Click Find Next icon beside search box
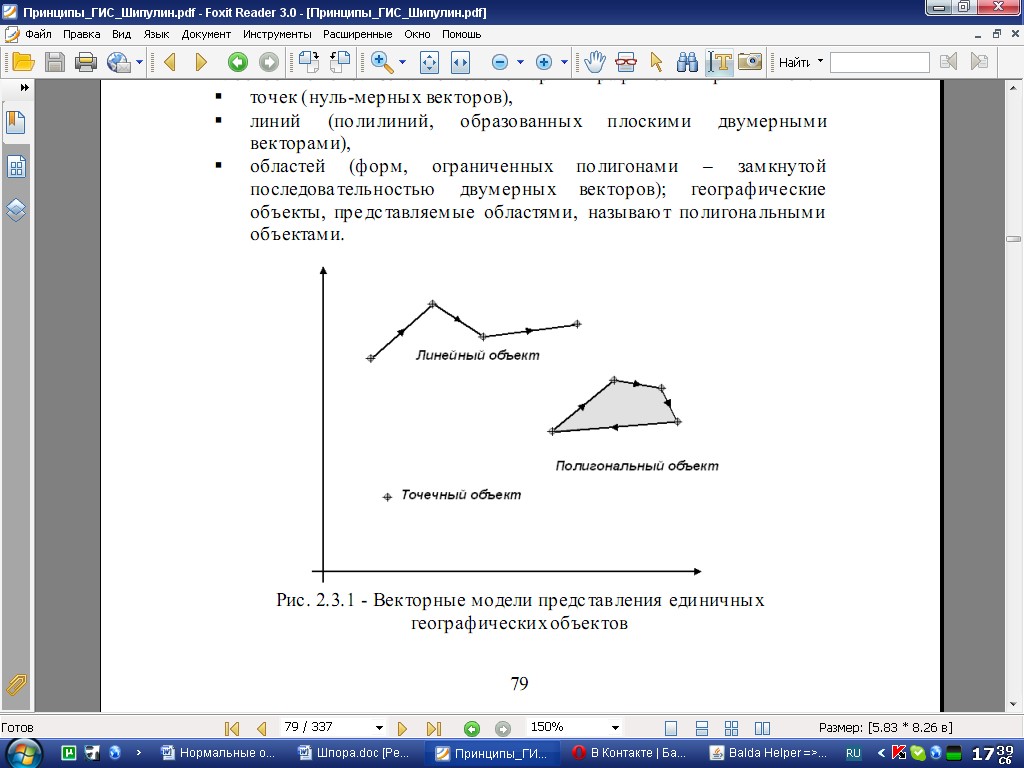The height and width of the screenshot is (768, 1024). pos(979,62)
